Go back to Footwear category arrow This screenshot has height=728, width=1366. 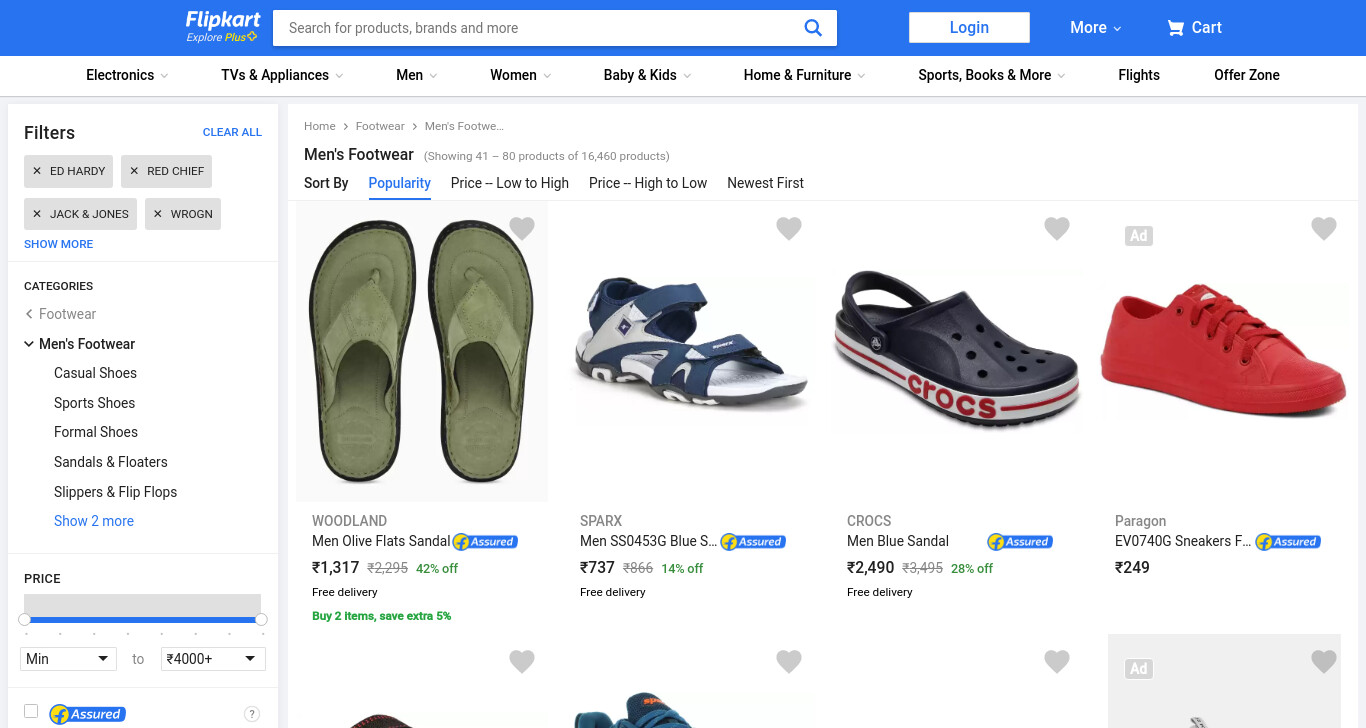point(29,314)
